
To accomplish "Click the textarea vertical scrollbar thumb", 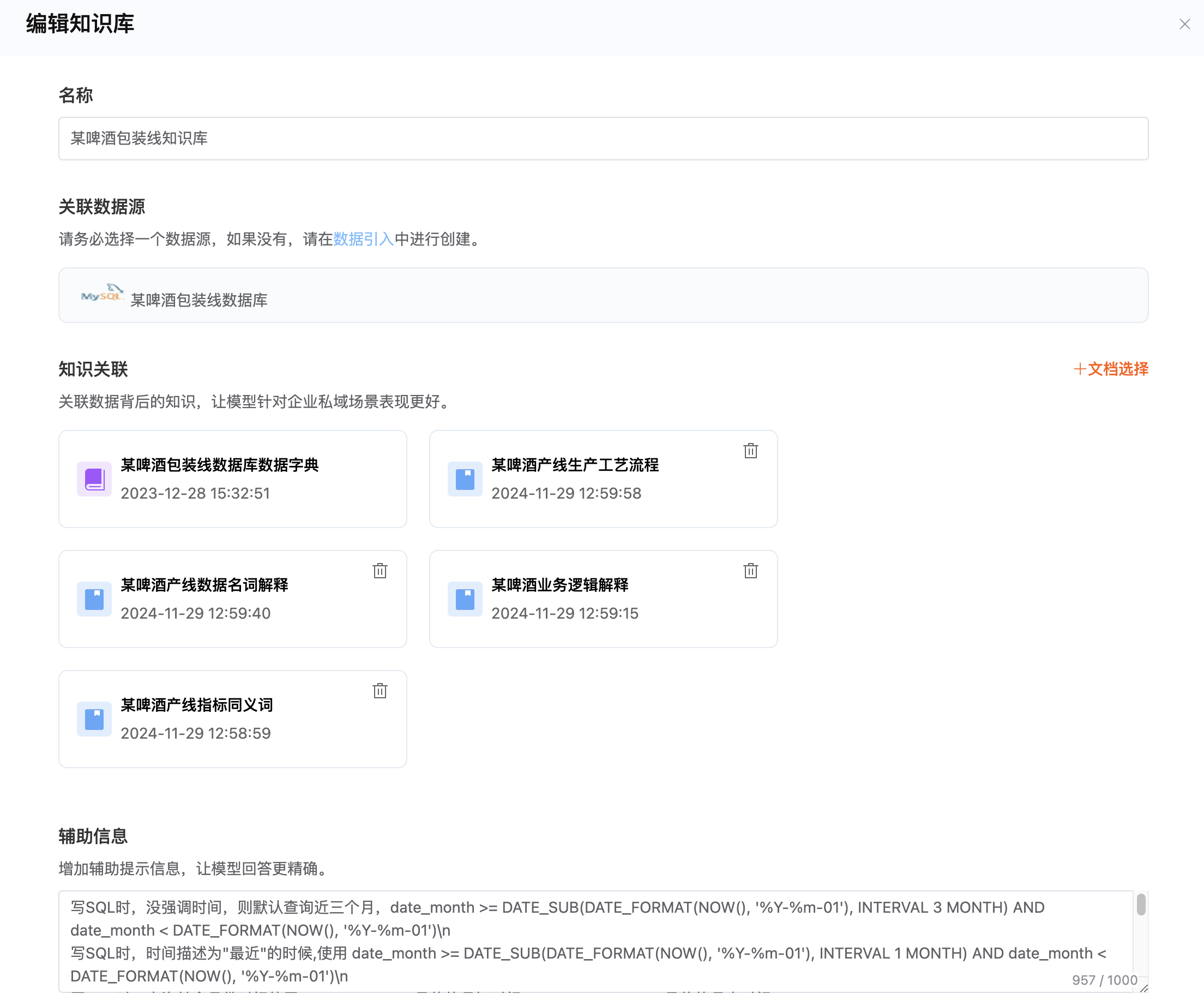I will [x=1141, y=905].
